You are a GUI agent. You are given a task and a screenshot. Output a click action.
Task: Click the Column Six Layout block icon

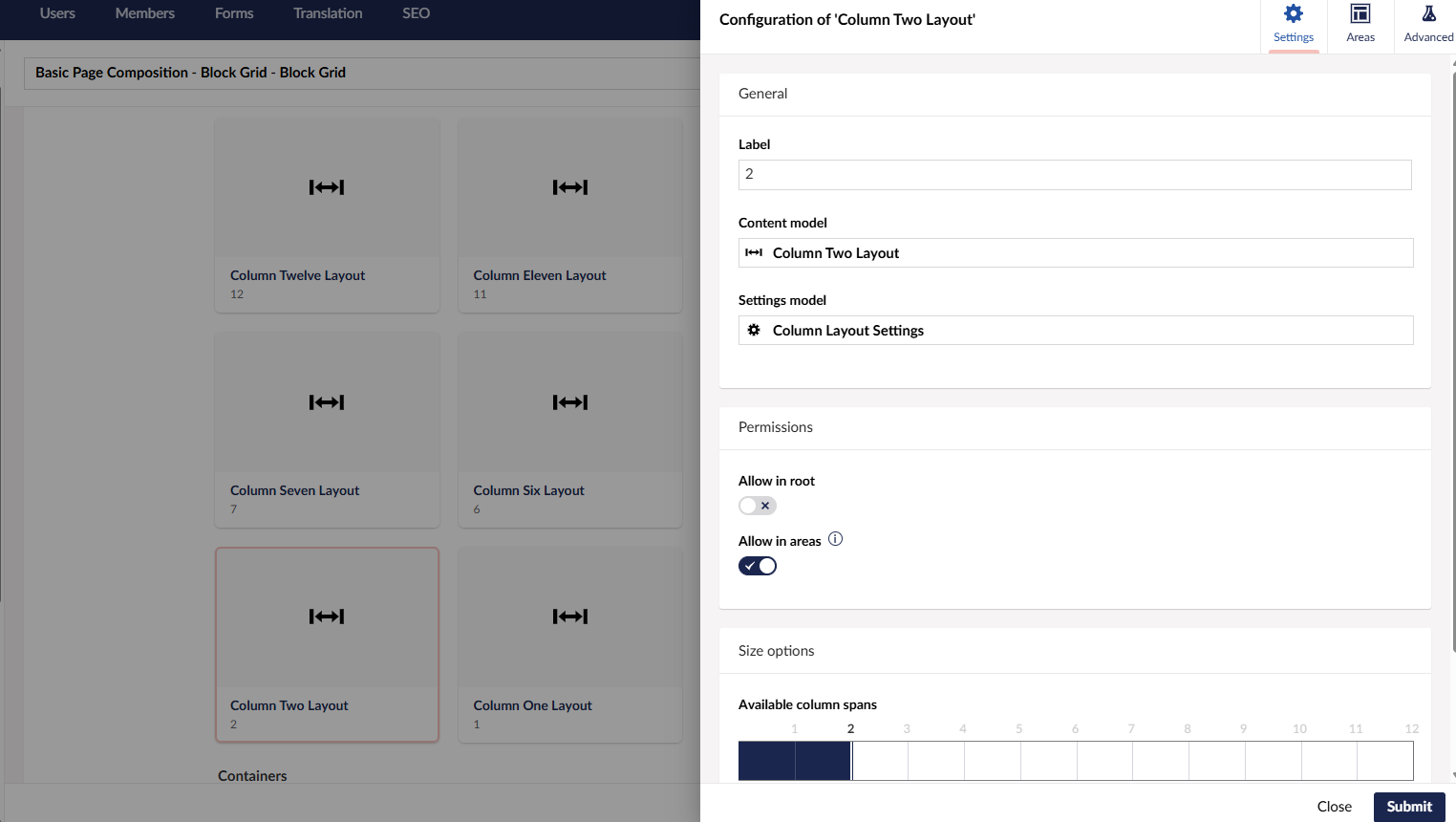tap(570, 402)
